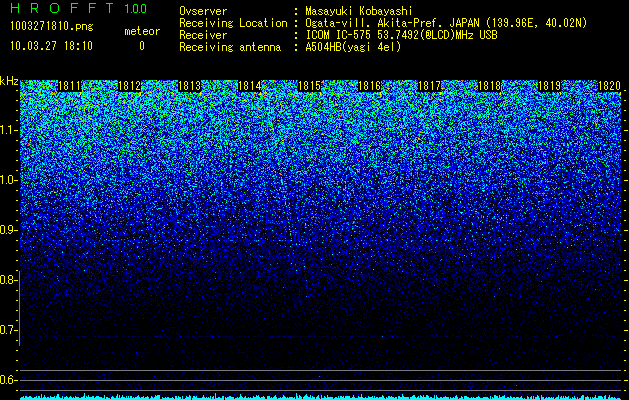Click the 0.6 frequency axis label
The image size is (629, 400).
[x=8, y=380]
